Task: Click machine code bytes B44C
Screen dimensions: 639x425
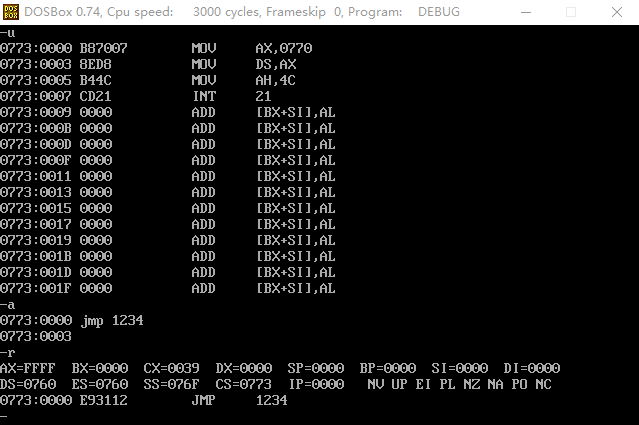Action: tap(95, 80)
